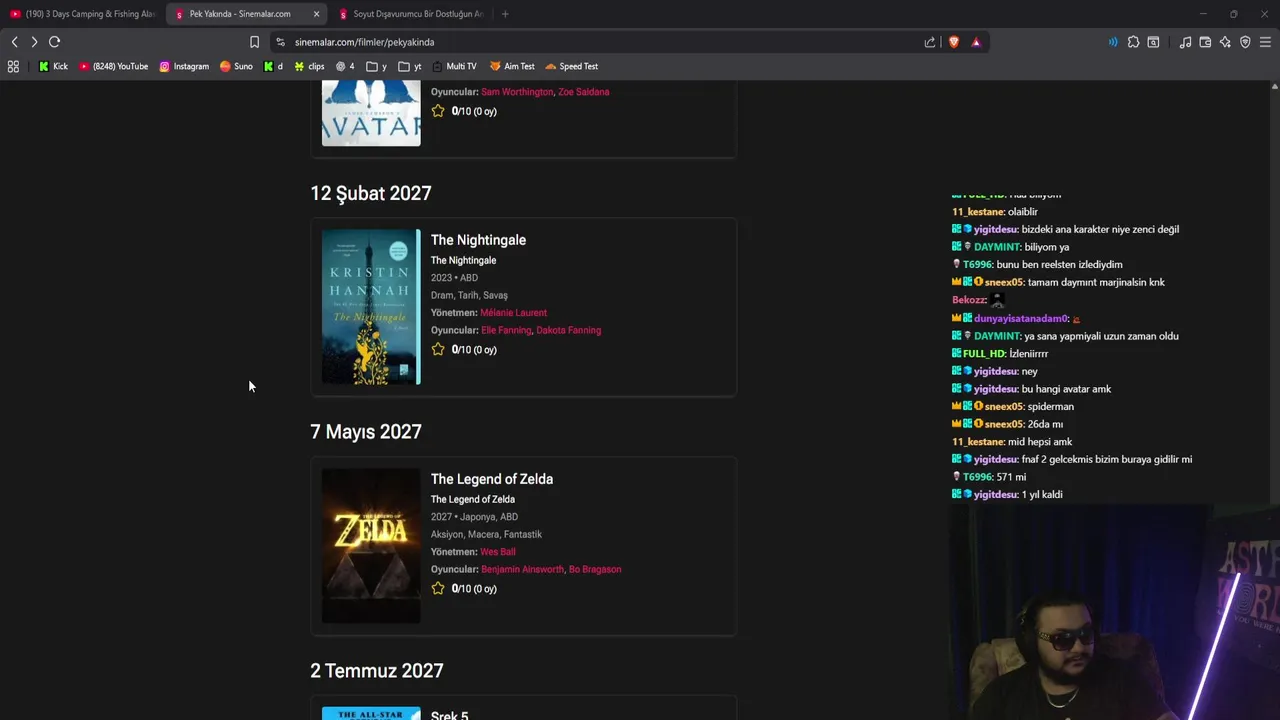Open the bookmark labeled 4
This screenshot has height=720, width=1280.
click(x=345, y=66)
